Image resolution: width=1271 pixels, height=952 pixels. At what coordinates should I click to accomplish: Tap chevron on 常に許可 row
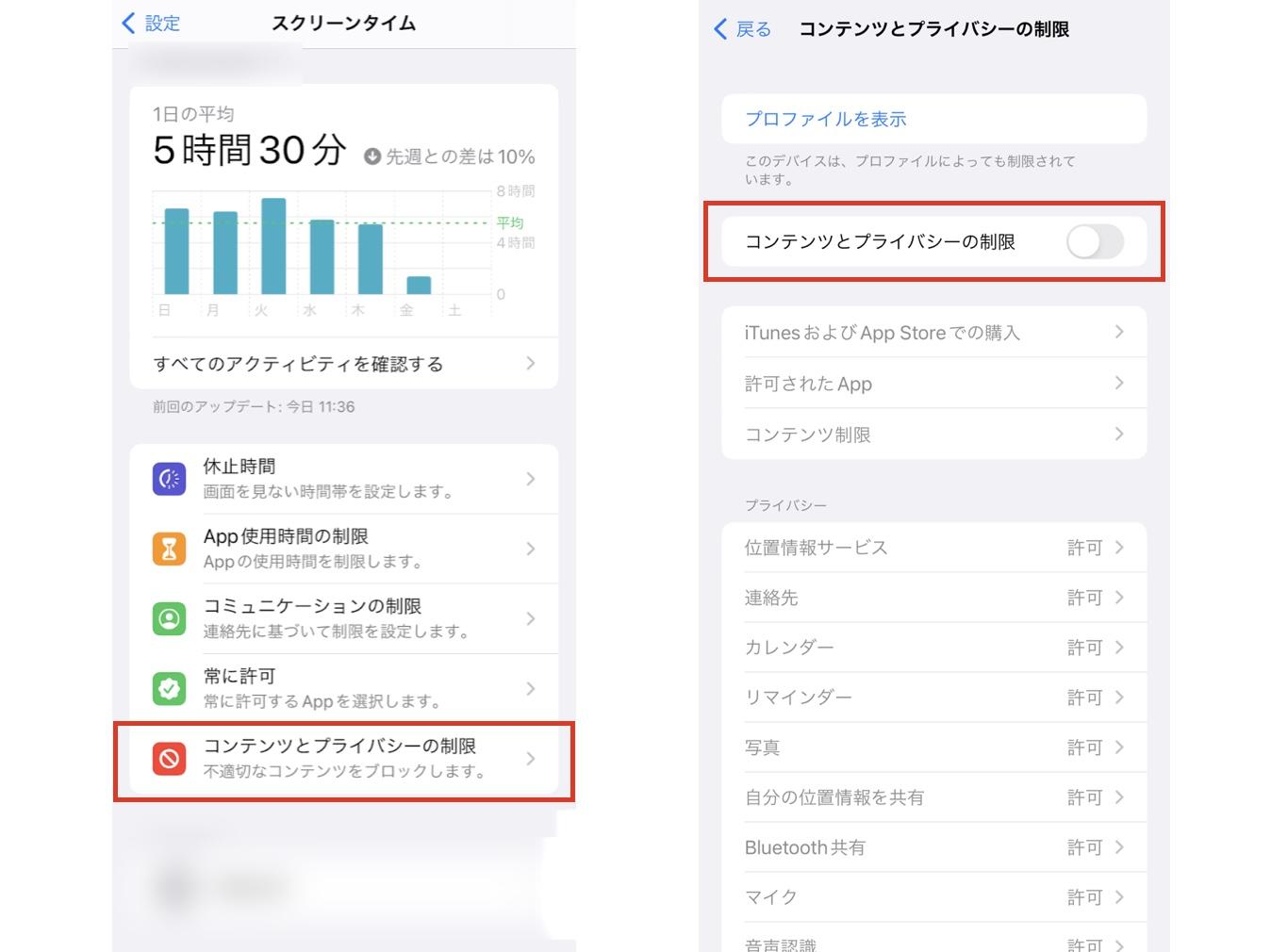(x=531, y=689)
